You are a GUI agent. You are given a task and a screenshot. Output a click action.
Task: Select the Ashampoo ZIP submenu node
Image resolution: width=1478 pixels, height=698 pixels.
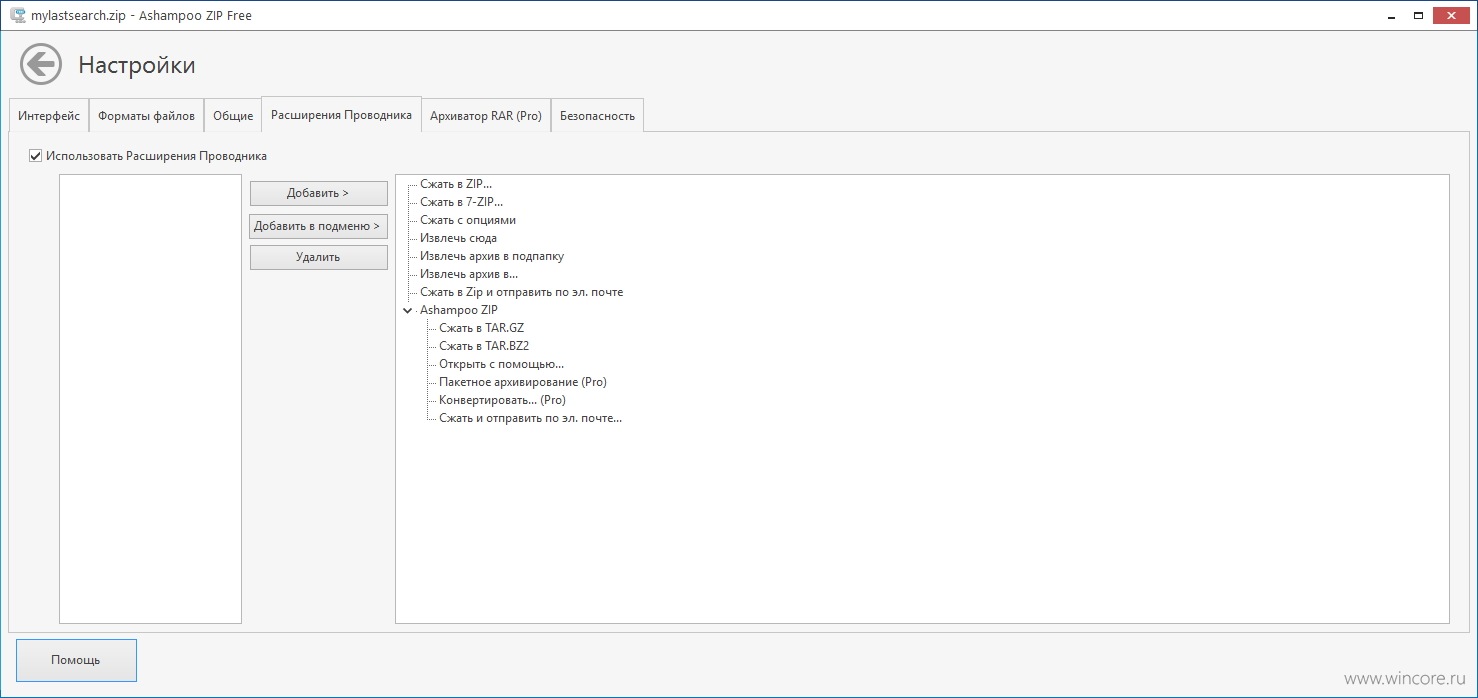coord(458,310)
